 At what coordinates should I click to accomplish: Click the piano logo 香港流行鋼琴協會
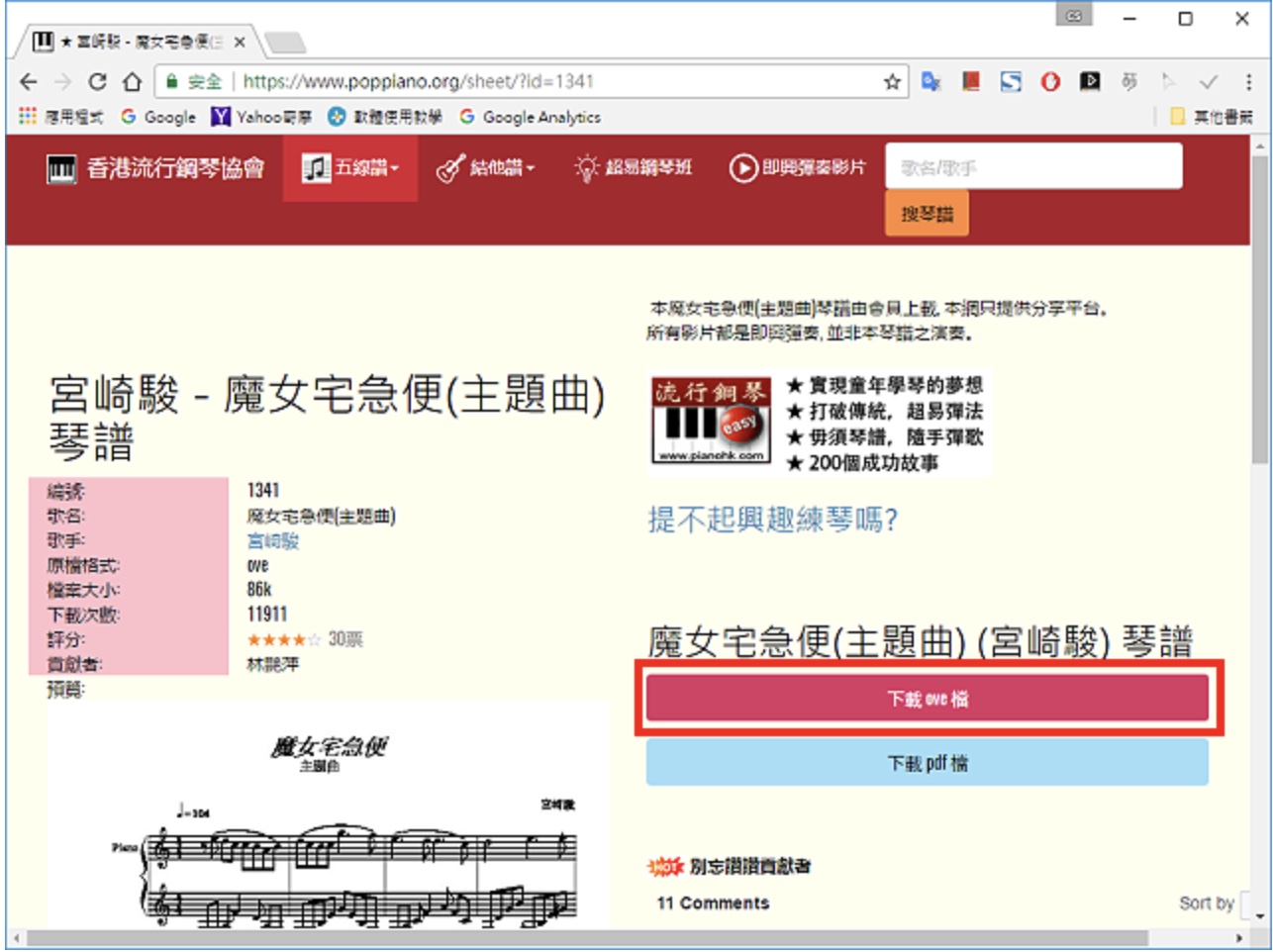(155, 168)
